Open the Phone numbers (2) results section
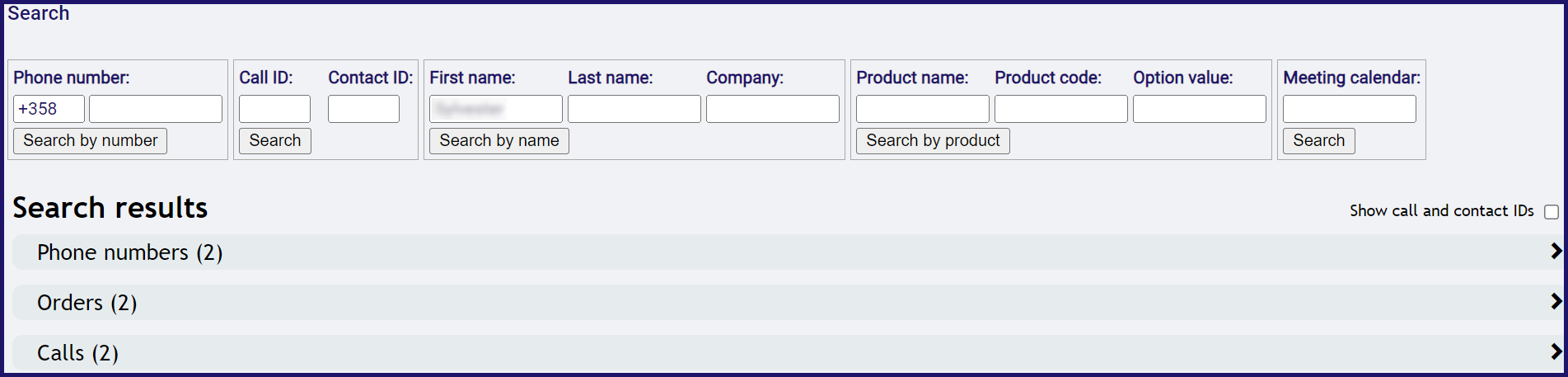 [x=129, y=252]
